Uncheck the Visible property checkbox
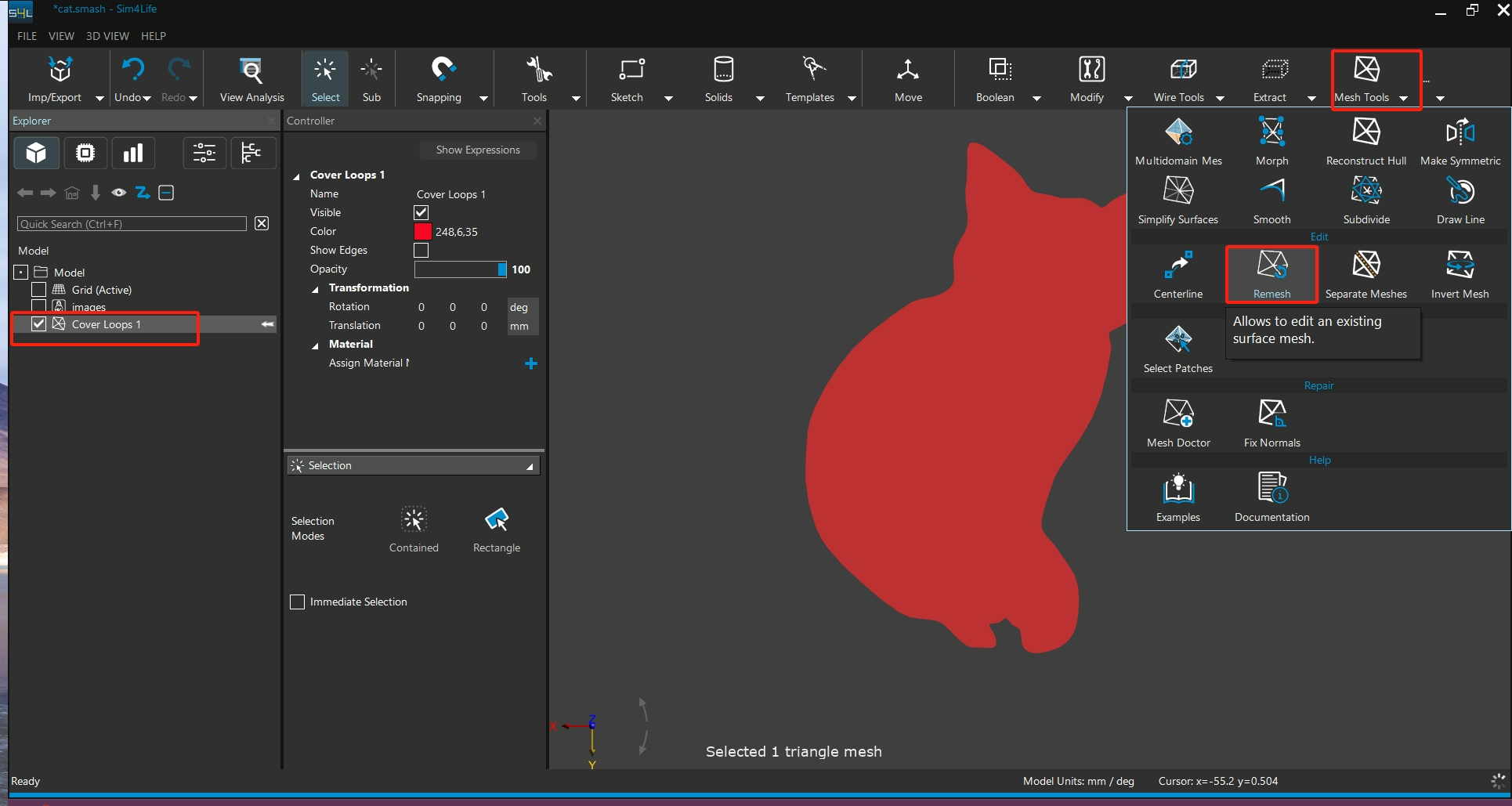The height and width of the screenshot is (806, 1512). click(421, 213)
